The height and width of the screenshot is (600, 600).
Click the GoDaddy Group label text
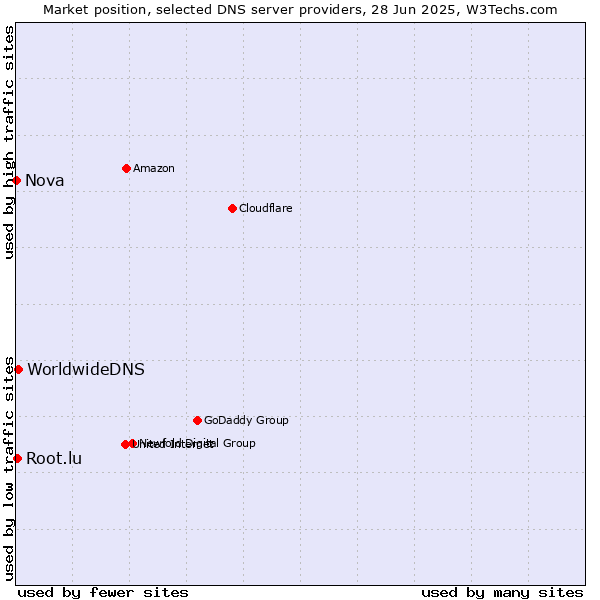(x=246, y=420)
